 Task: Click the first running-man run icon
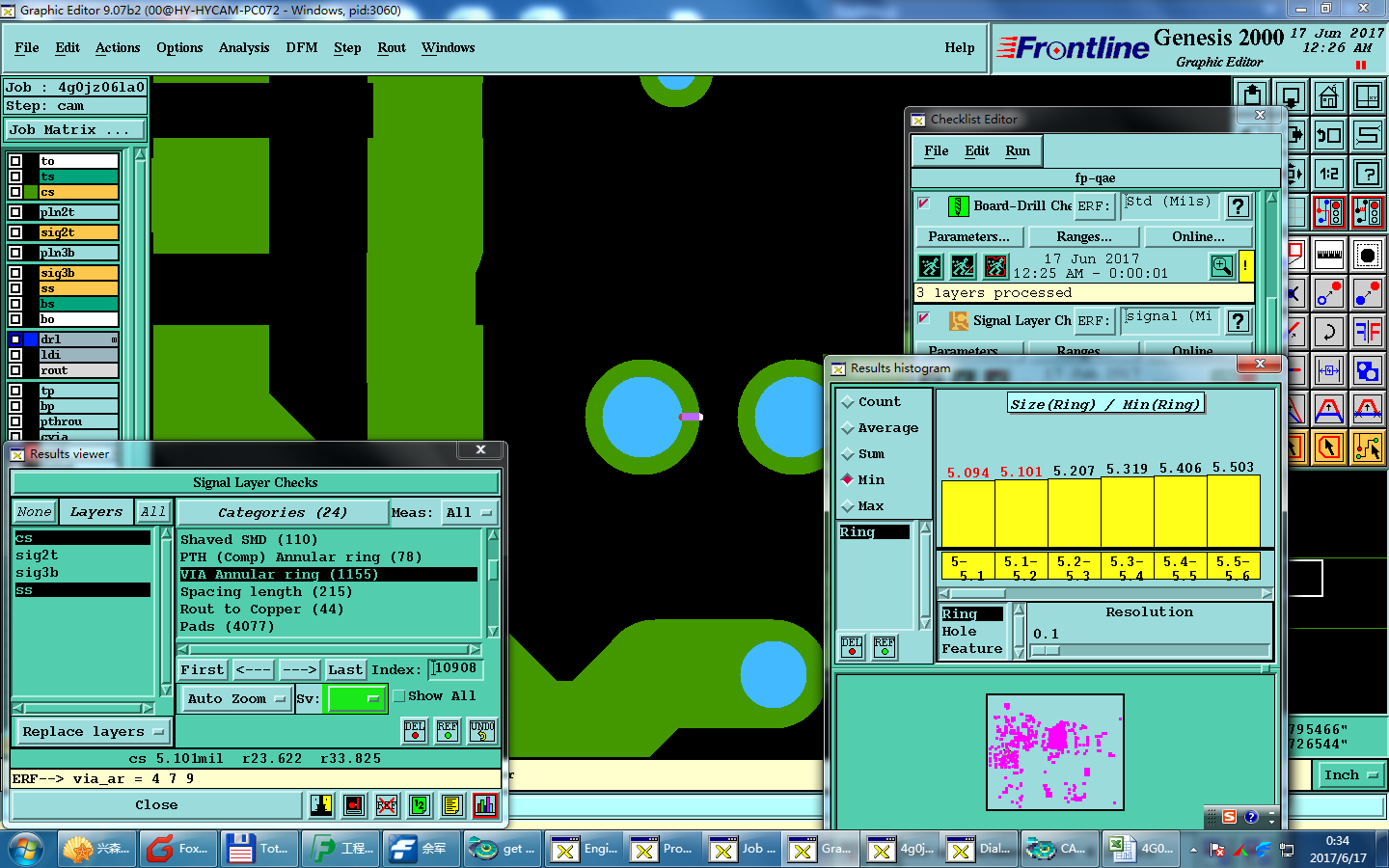(x=930, y=266)
